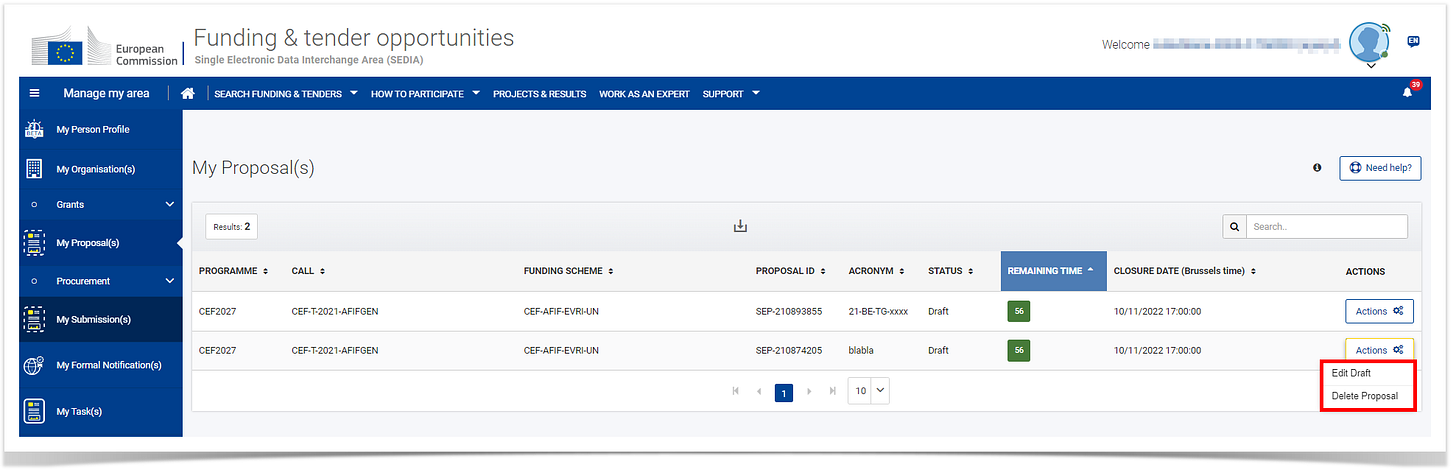
Task: Change language with EN icon
Action: tap(1414, 41)
